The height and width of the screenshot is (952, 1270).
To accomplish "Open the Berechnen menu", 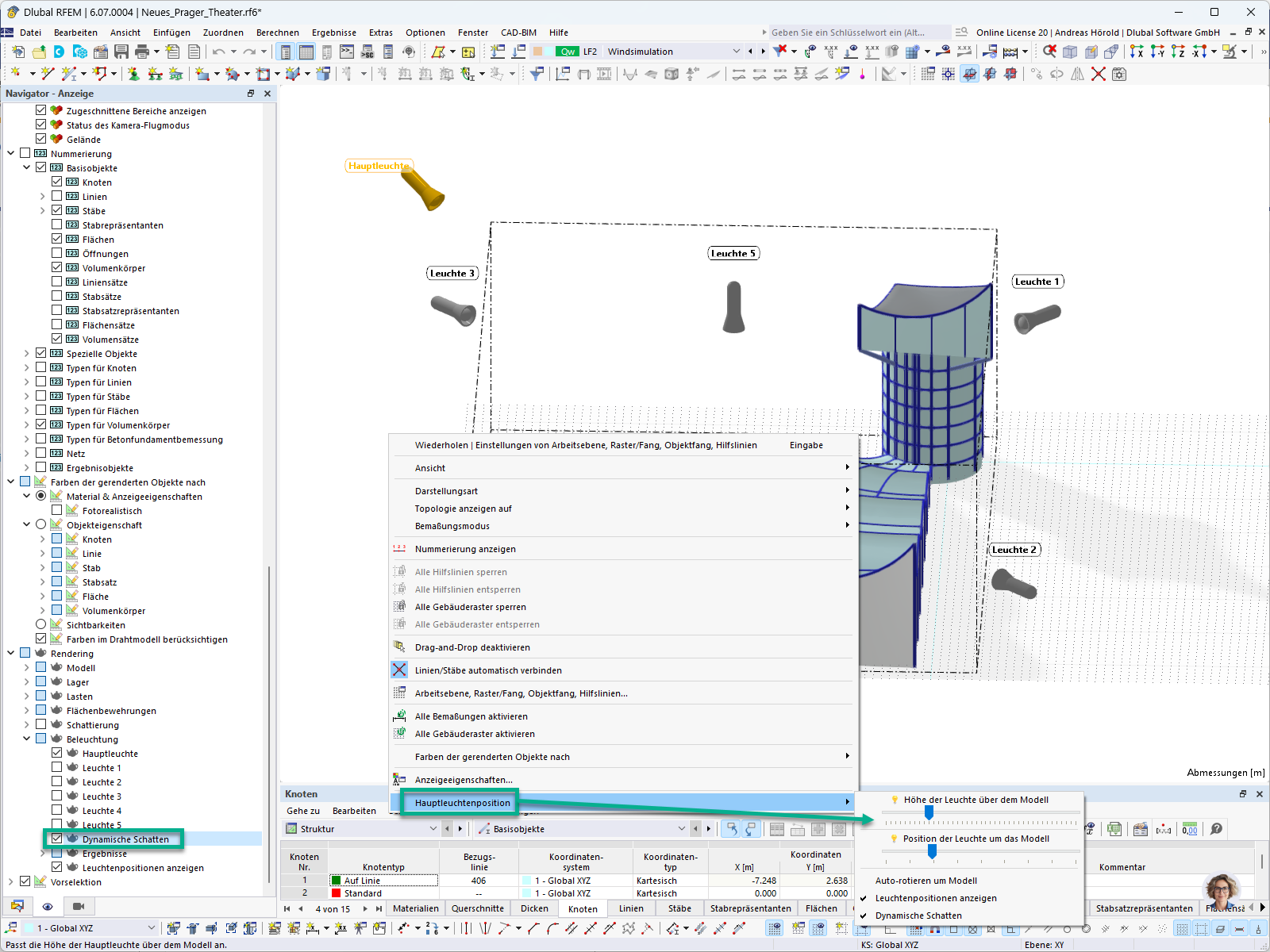I will [x=277, y=33].
